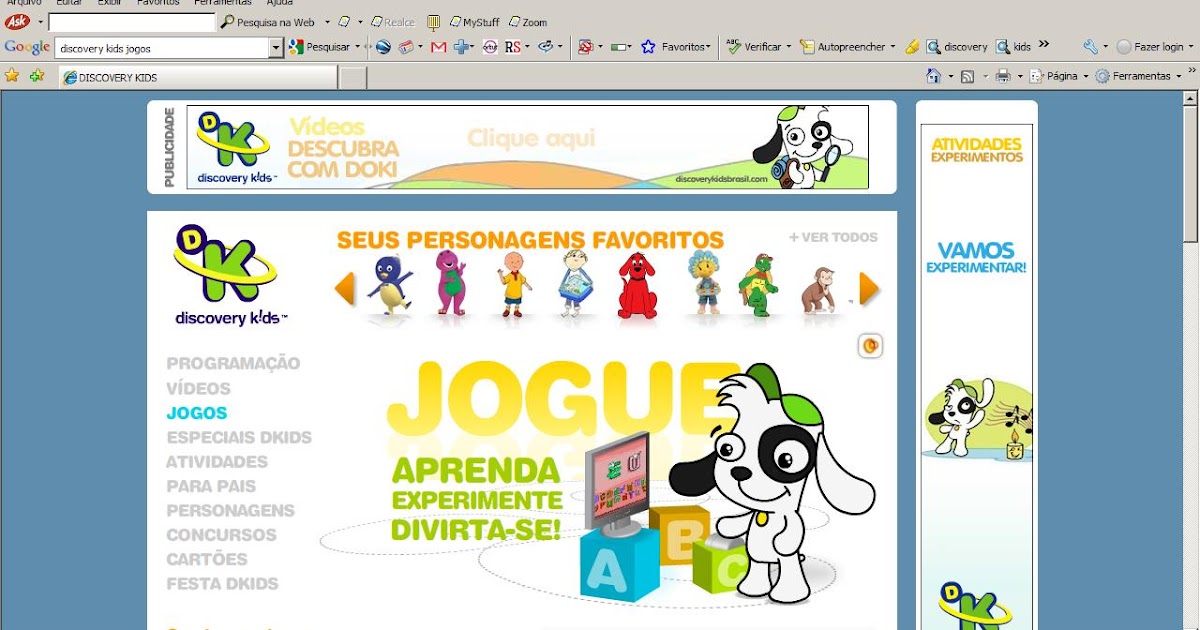
Task: Click the Google logo in Google toolbar
Action: click(27, 47)
